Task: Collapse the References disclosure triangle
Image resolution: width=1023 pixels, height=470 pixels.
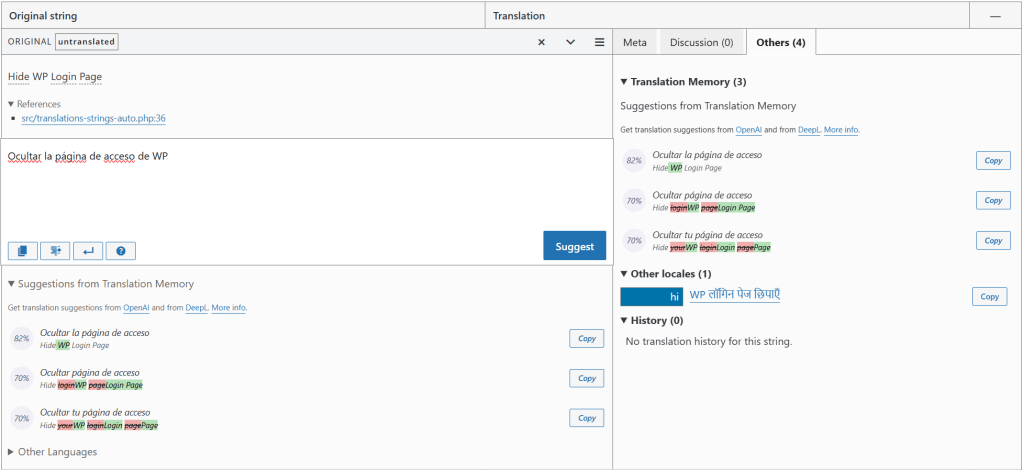Action: coord(11,104)
